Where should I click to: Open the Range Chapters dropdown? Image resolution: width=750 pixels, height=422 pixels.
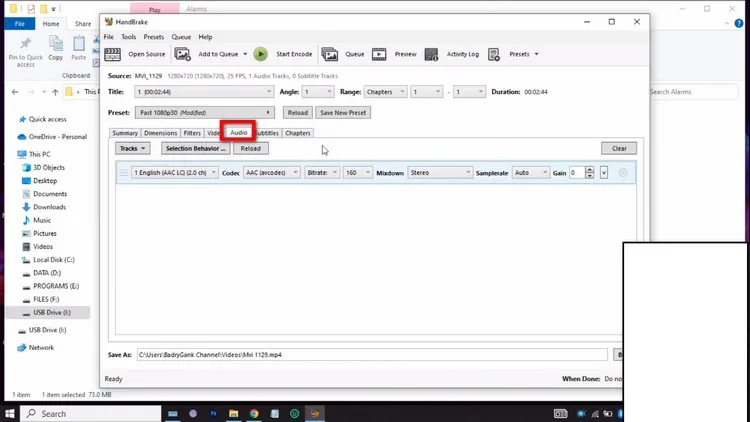coord(386,92)
